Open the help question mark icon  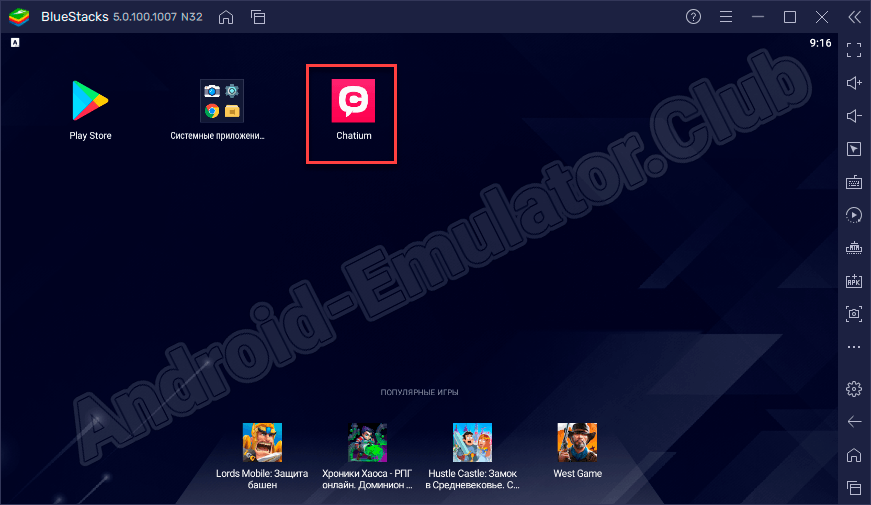point(693,17)
